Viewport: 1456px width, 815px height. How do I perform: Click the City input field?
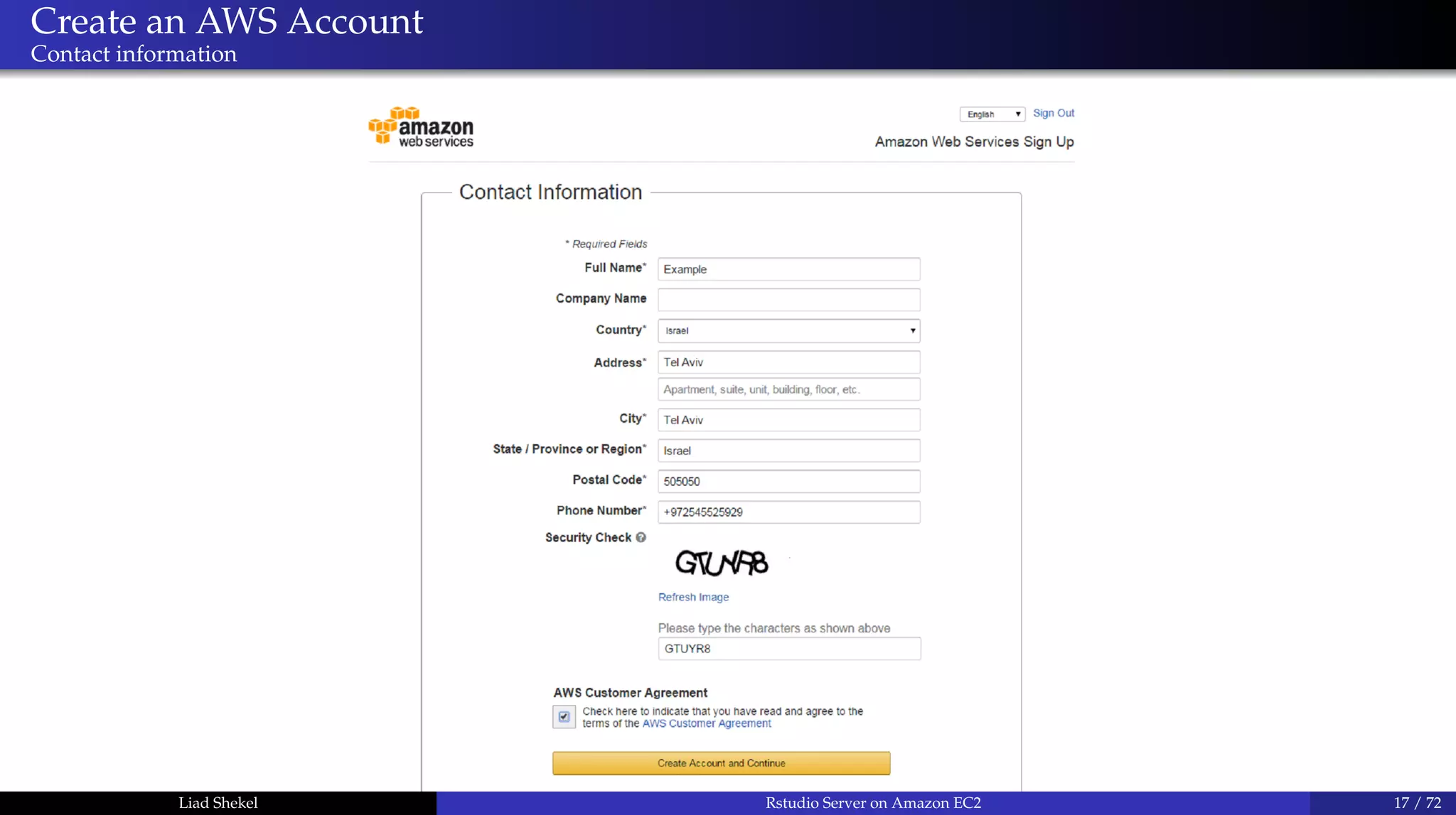[x=788, y=420]
